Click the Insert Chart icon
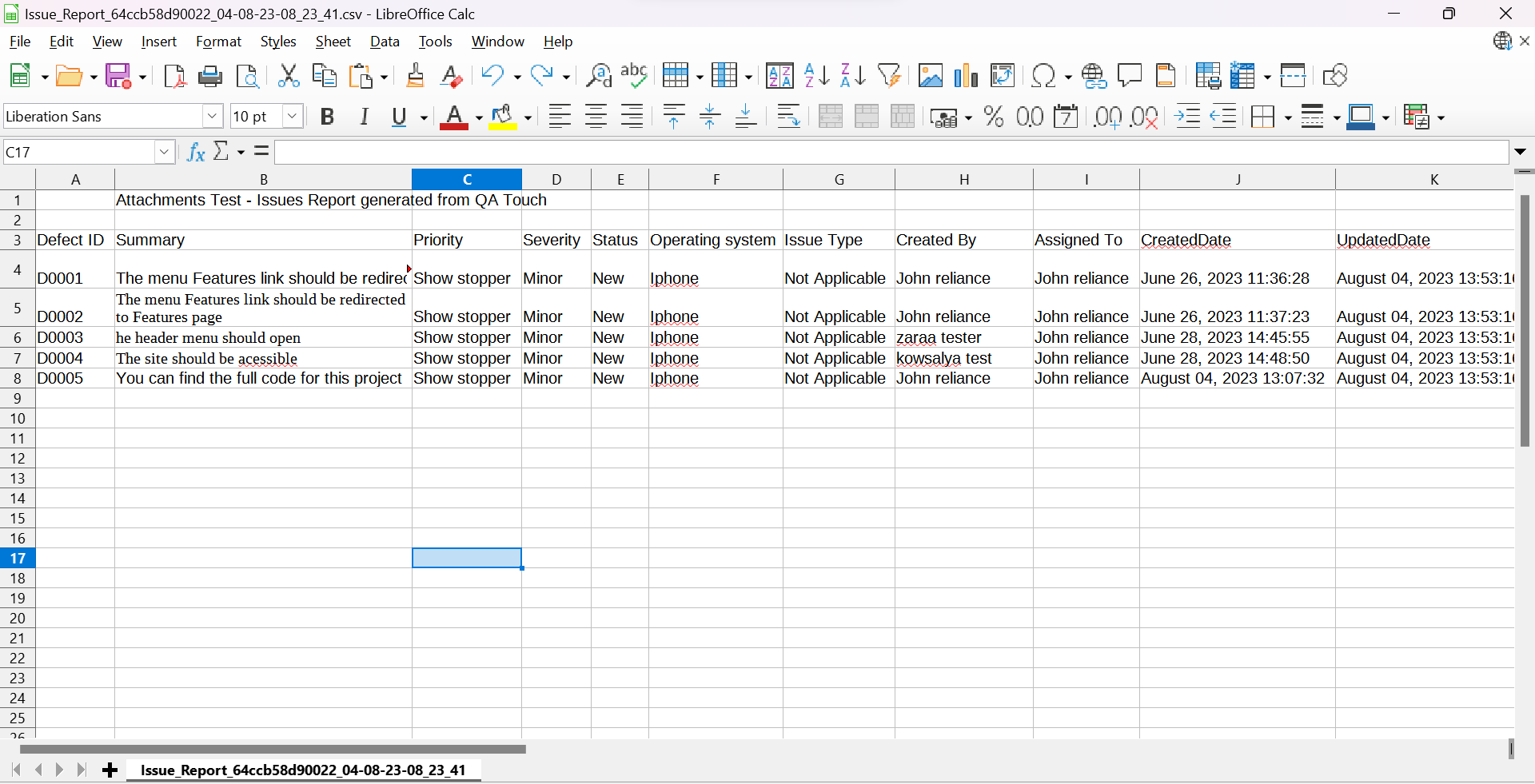 click(966, 76)
